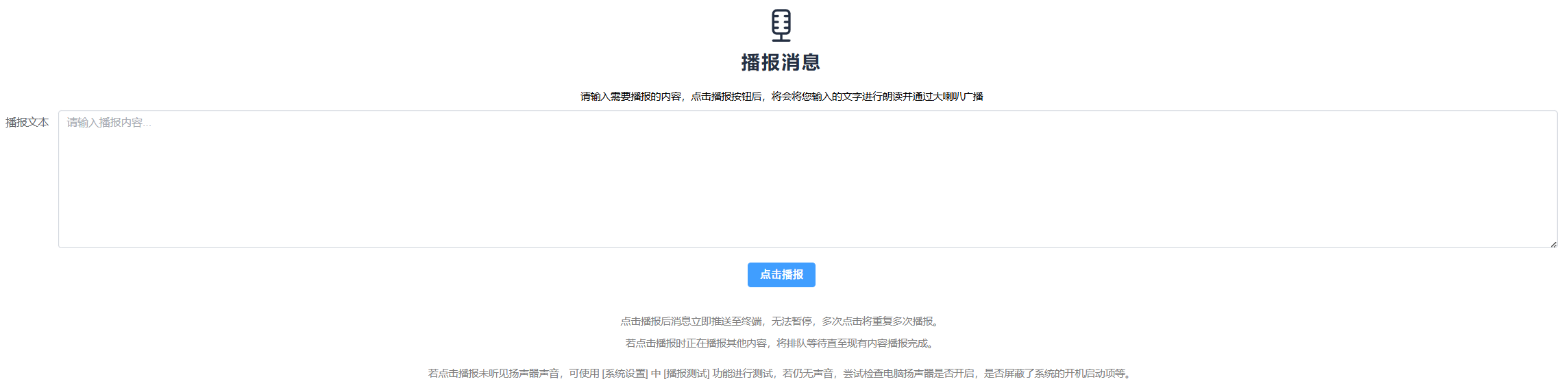1568x388 pixels.
Task: Click the 点击播报 button
Action: [781, 275]
